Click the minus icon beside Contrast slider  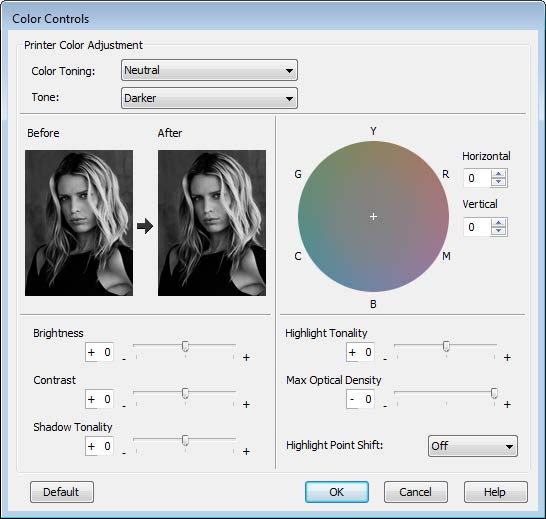tap(124, 405)
